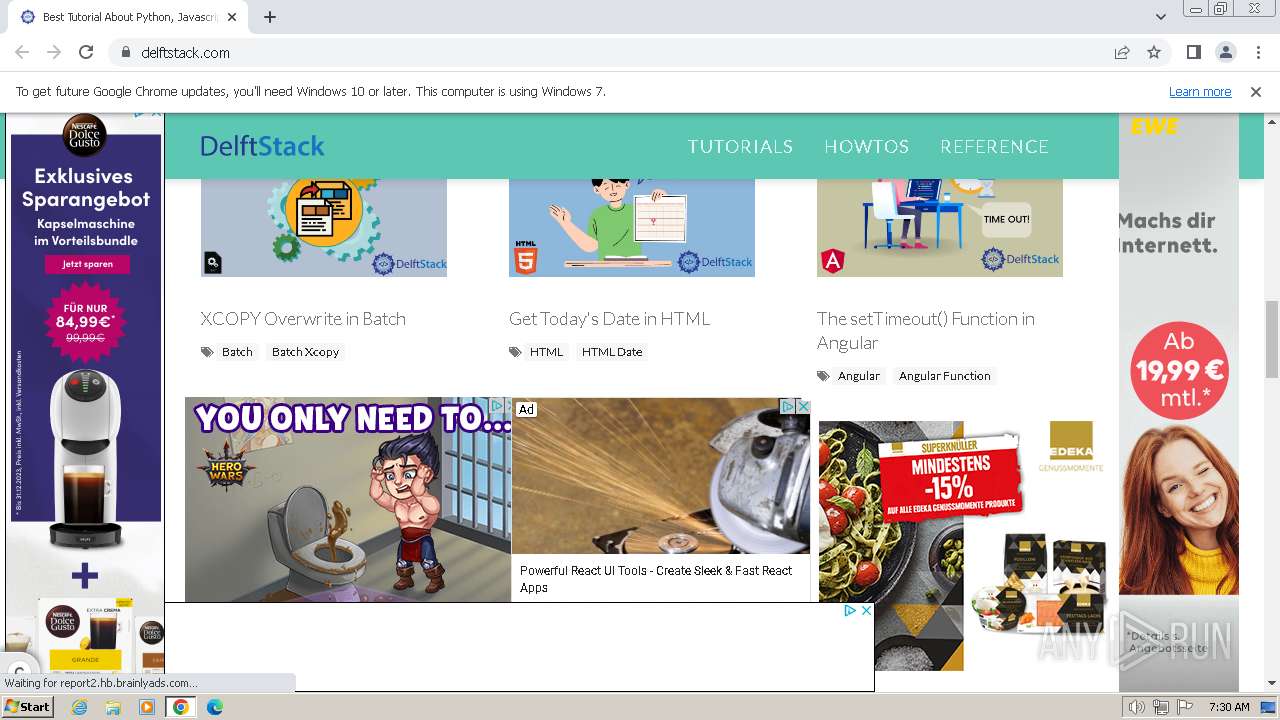Open the tab search chevron
This screenshot has width=1280, height=720.
(1160, 17)
